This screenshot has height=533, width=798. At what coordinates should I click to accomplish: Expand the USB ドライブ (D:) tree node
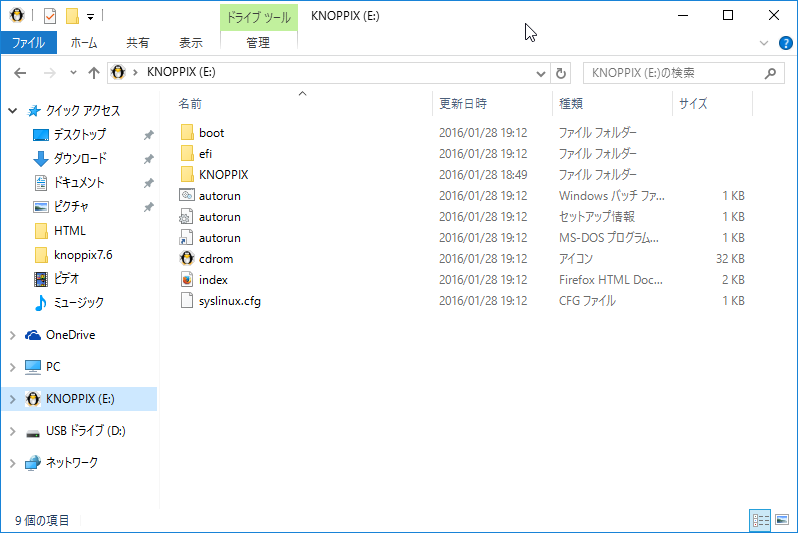click(13, 431)
